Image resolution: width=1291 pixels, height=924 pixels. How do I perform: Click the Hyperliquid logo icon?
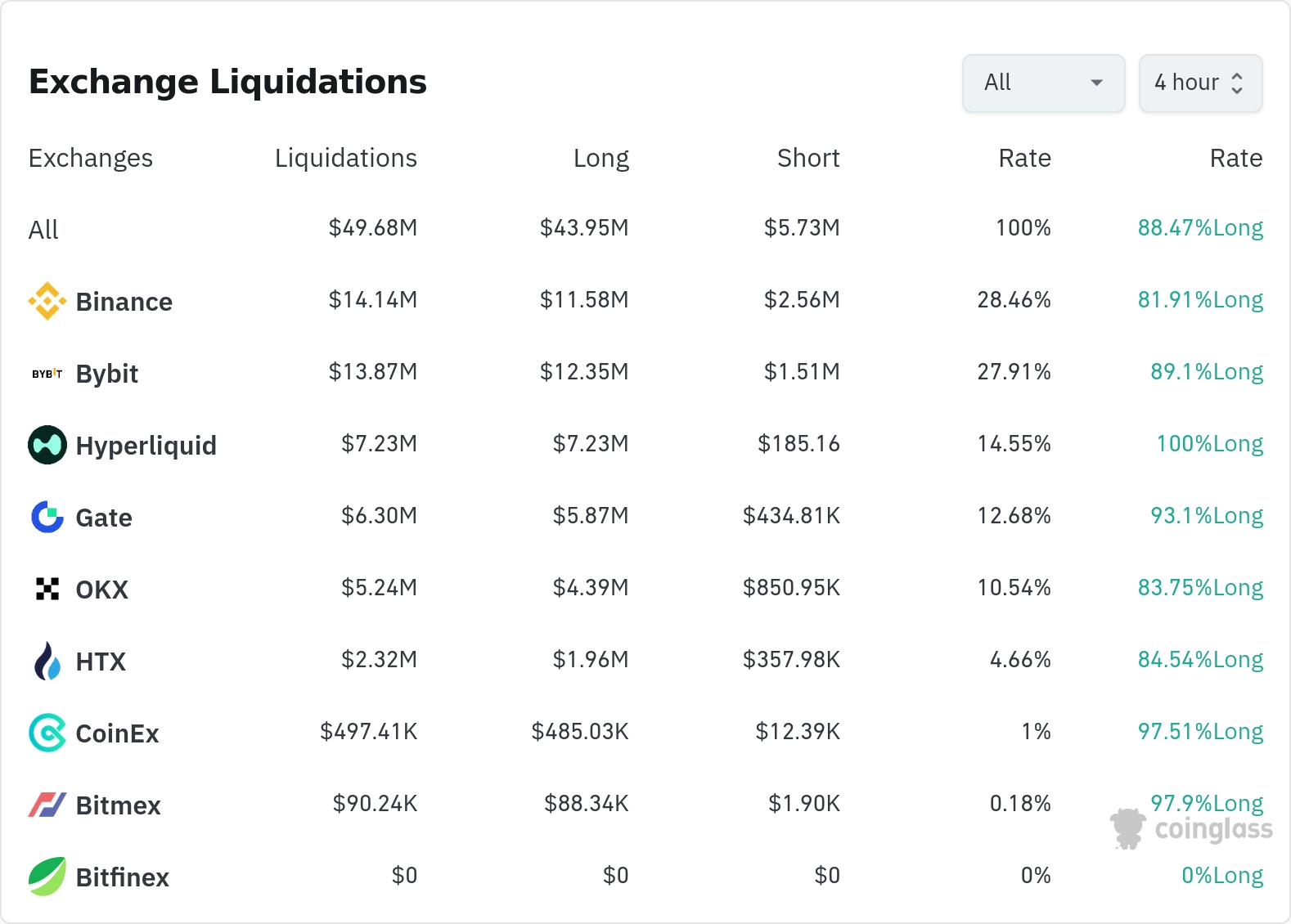click(47, 445)
